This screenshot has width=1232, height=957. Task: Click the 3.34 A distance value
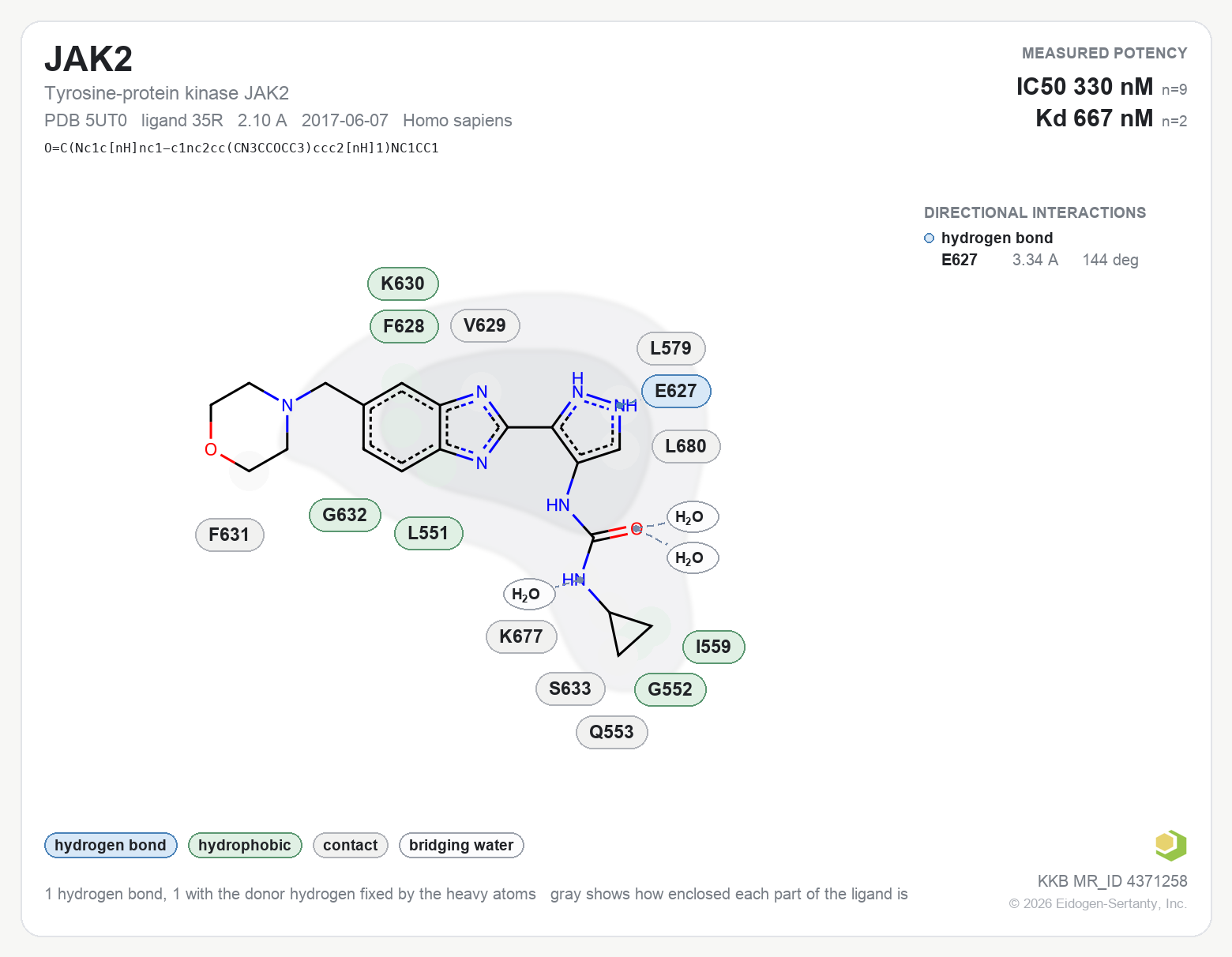(x=1035, y=260)
